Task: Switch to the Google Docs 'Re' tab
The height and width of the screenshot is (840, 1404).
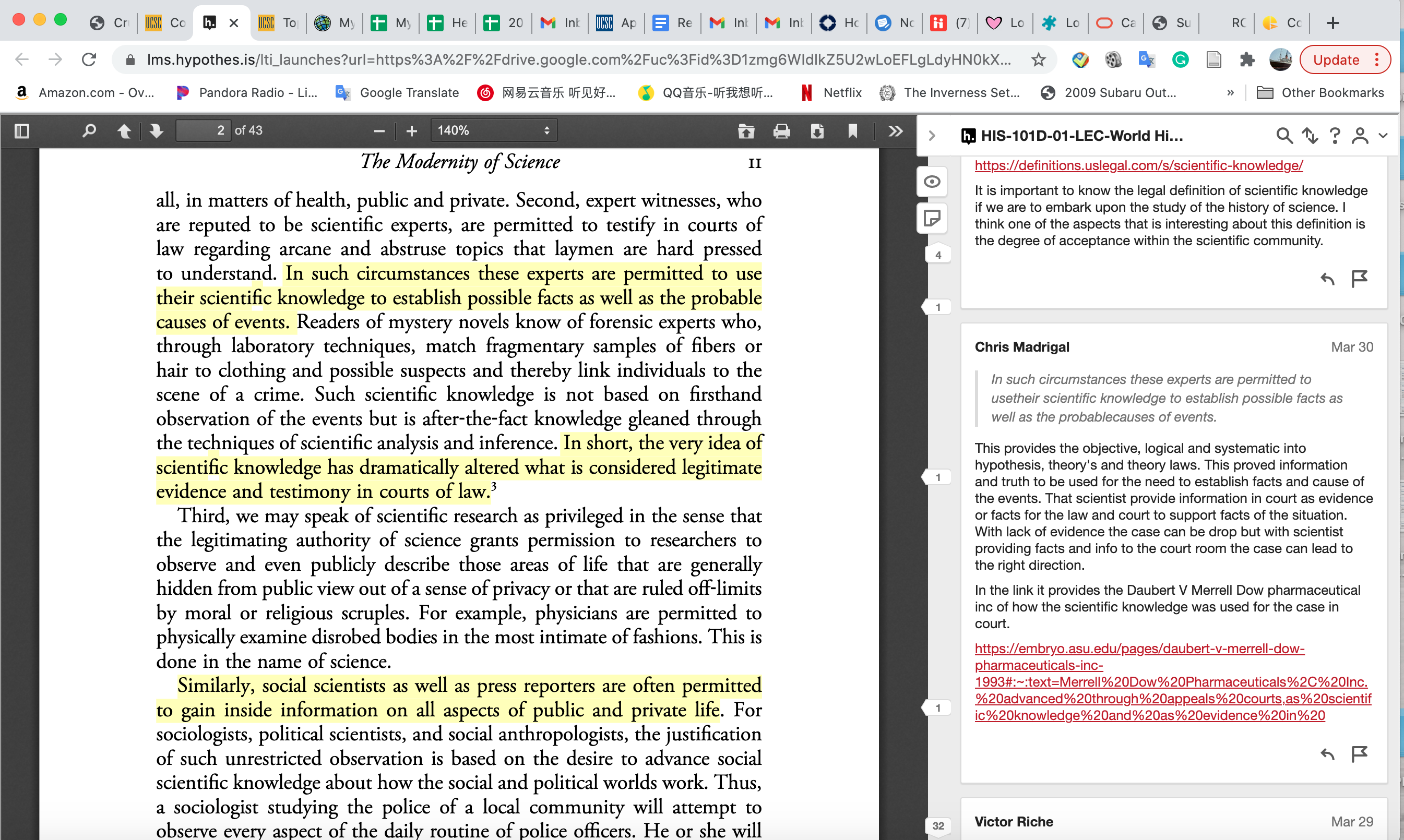Action: pyautogui.click(x=672, y=23)
